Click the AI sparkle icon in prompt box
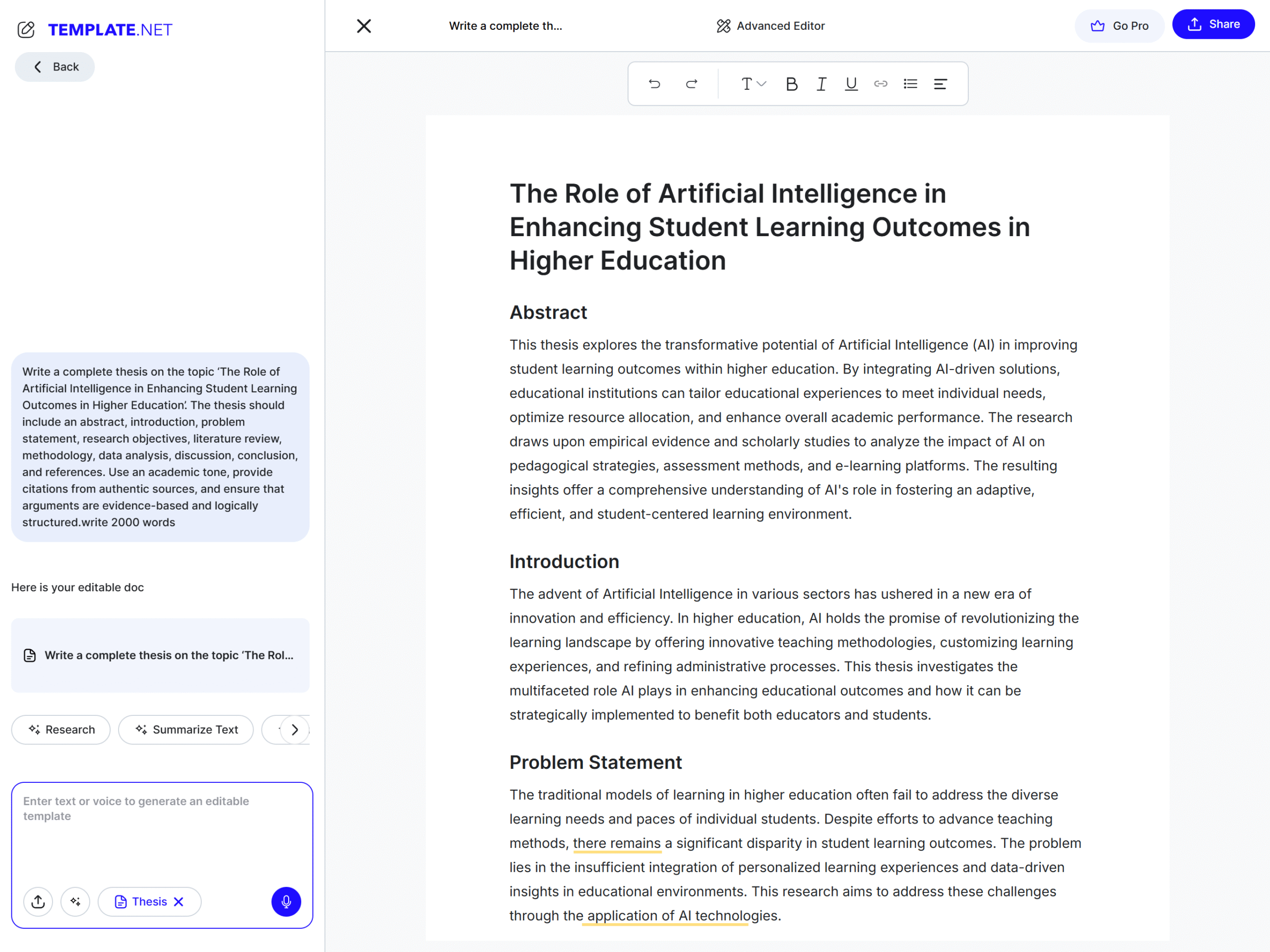Screen dimensions: 1270x952 (x=75, y=901)
